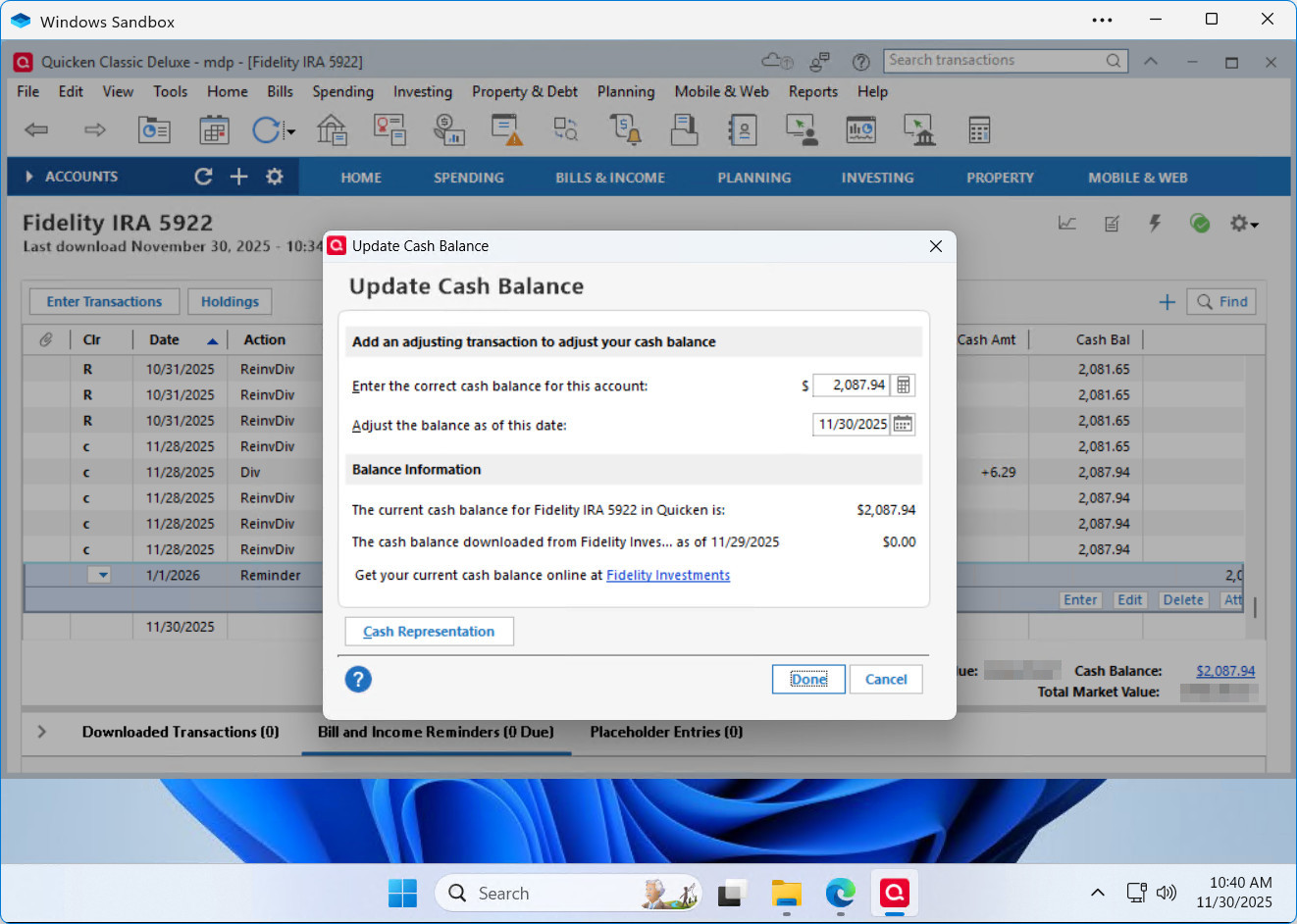Open the One Step Update dropdown arrow

click(290, 131)
